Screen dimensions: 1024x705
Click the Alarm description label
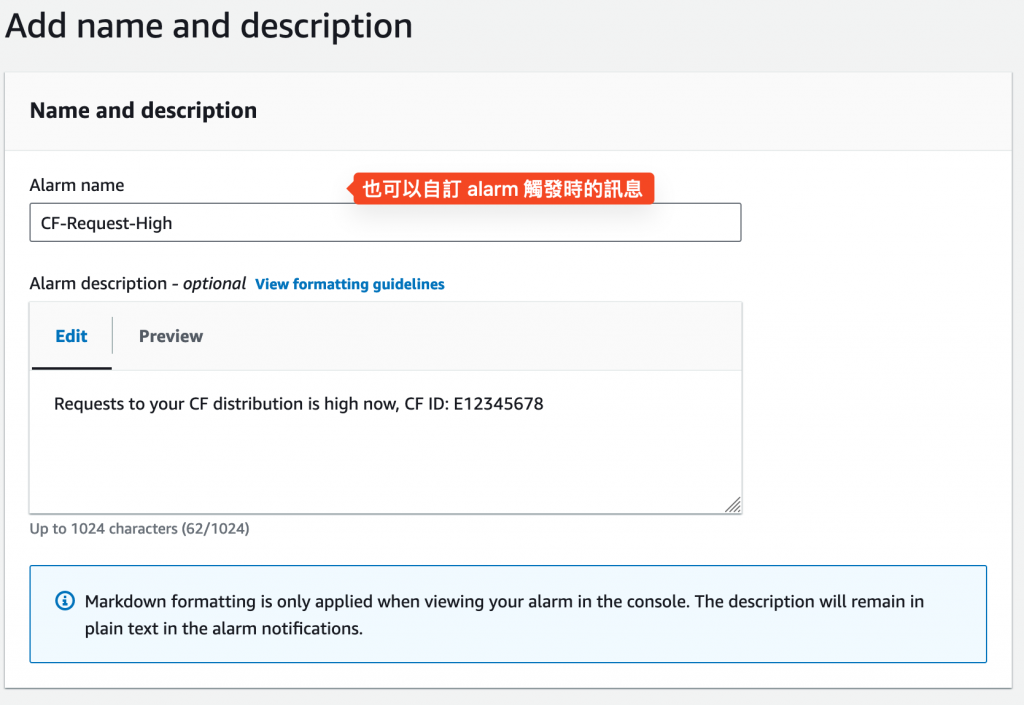(98, 284)
